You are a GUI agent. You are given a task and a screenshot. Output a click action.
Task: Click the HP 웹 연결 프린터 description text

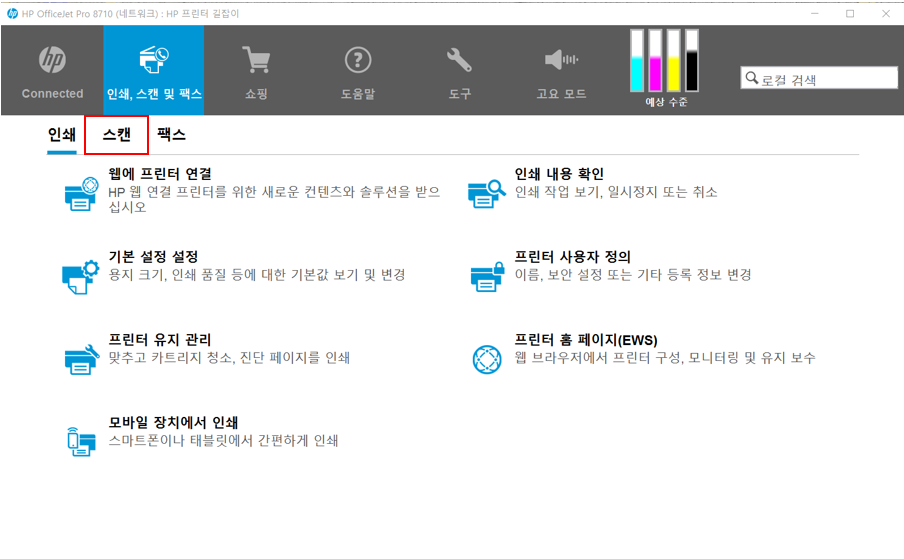tap(274, 199)
